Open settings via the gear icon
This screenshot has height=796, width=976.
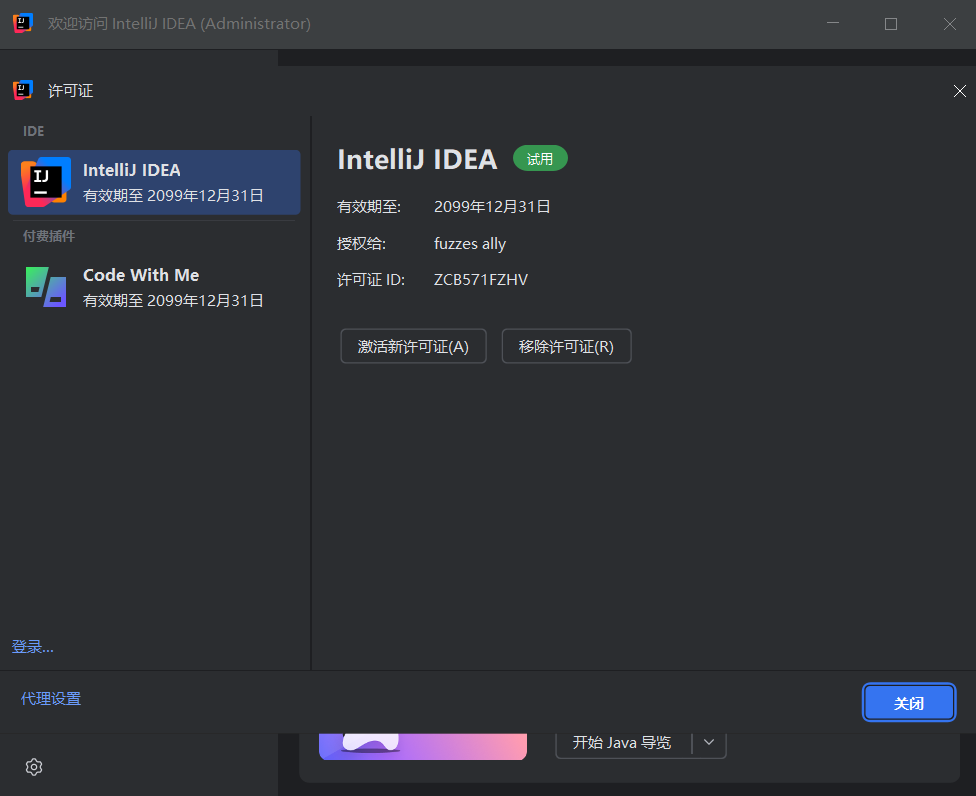point(34,767)
